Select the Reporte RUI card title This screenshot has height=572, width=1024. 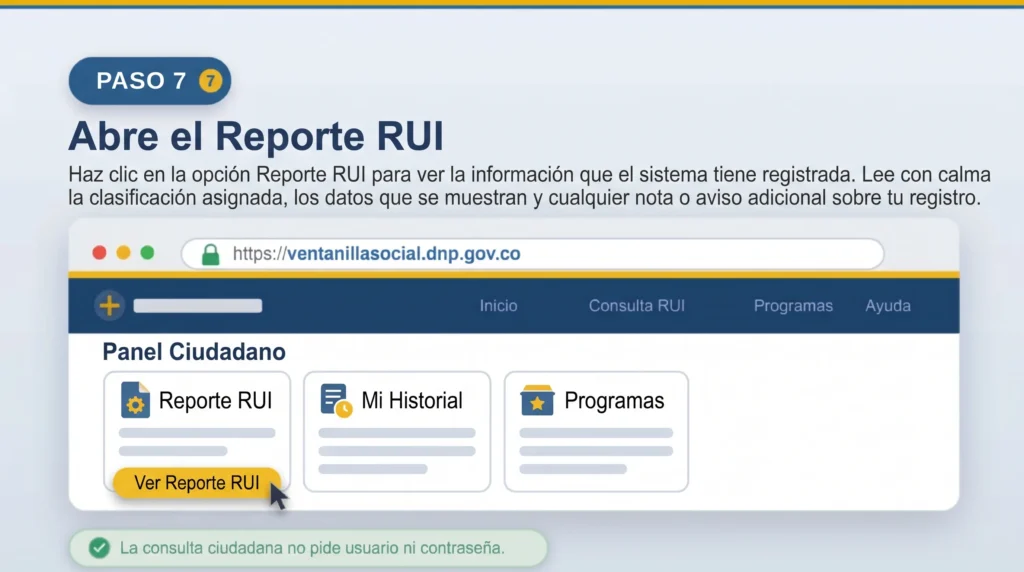coord(216,400)
